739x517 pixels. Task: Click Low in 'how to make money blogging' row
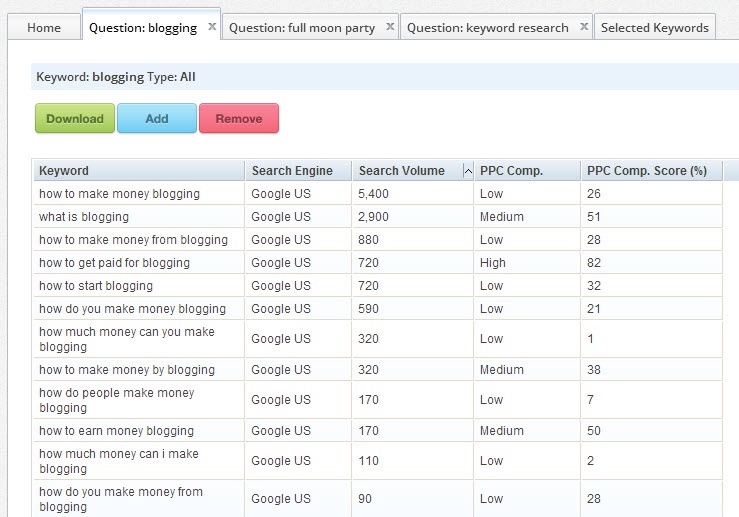coord(527,194)
